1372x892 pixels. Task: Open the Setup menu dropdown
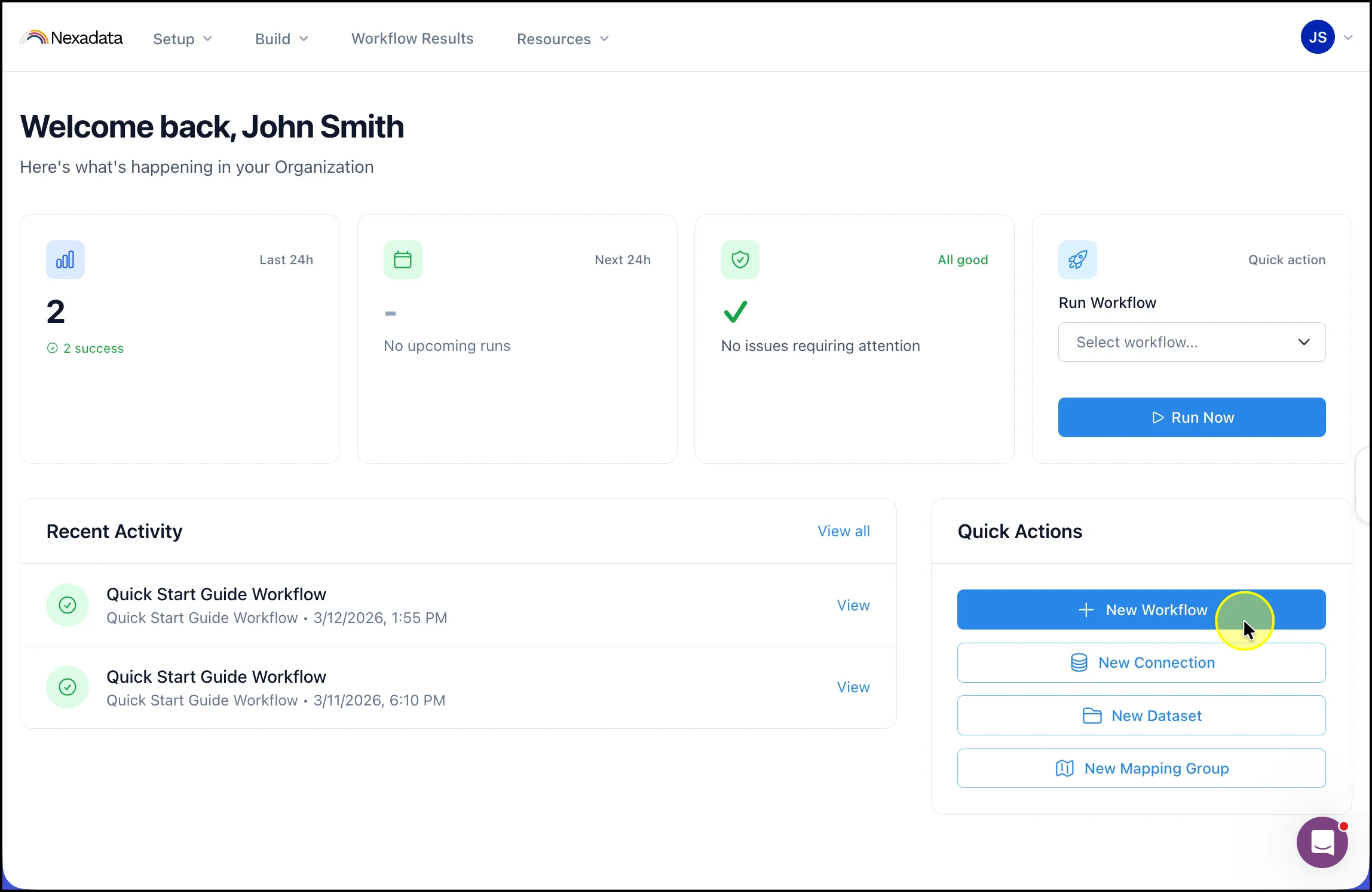pyautogui.click(x=182, y=39)
